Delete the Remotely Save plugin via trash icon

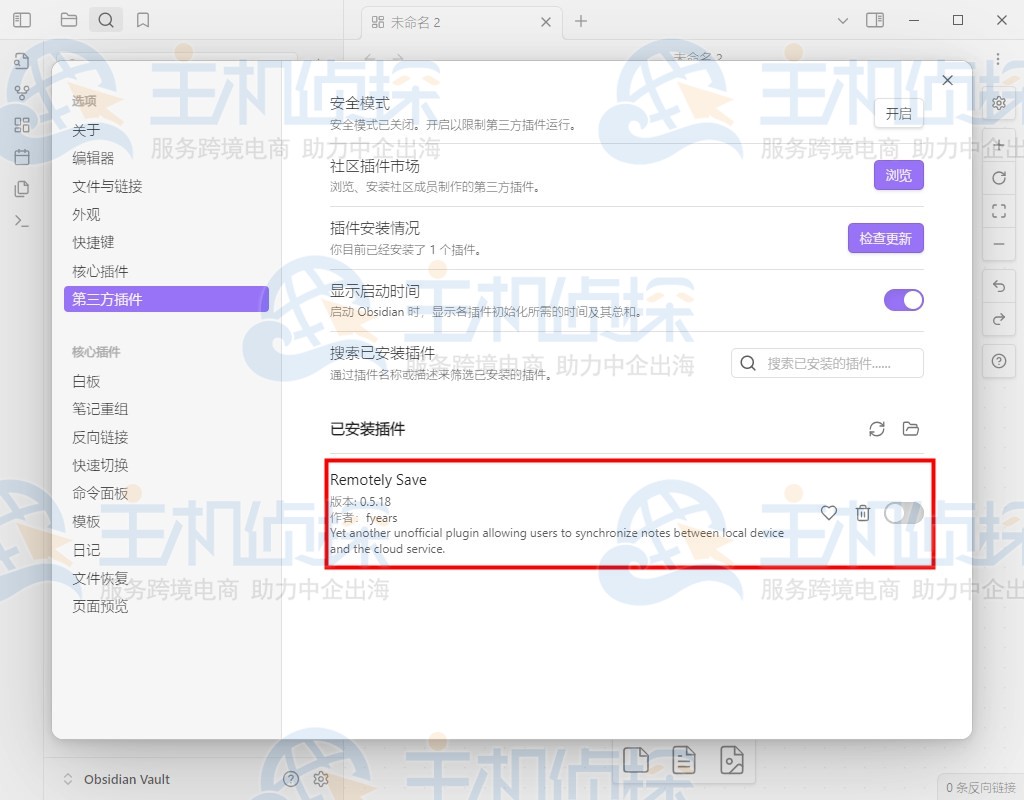[x=863, y=513]
